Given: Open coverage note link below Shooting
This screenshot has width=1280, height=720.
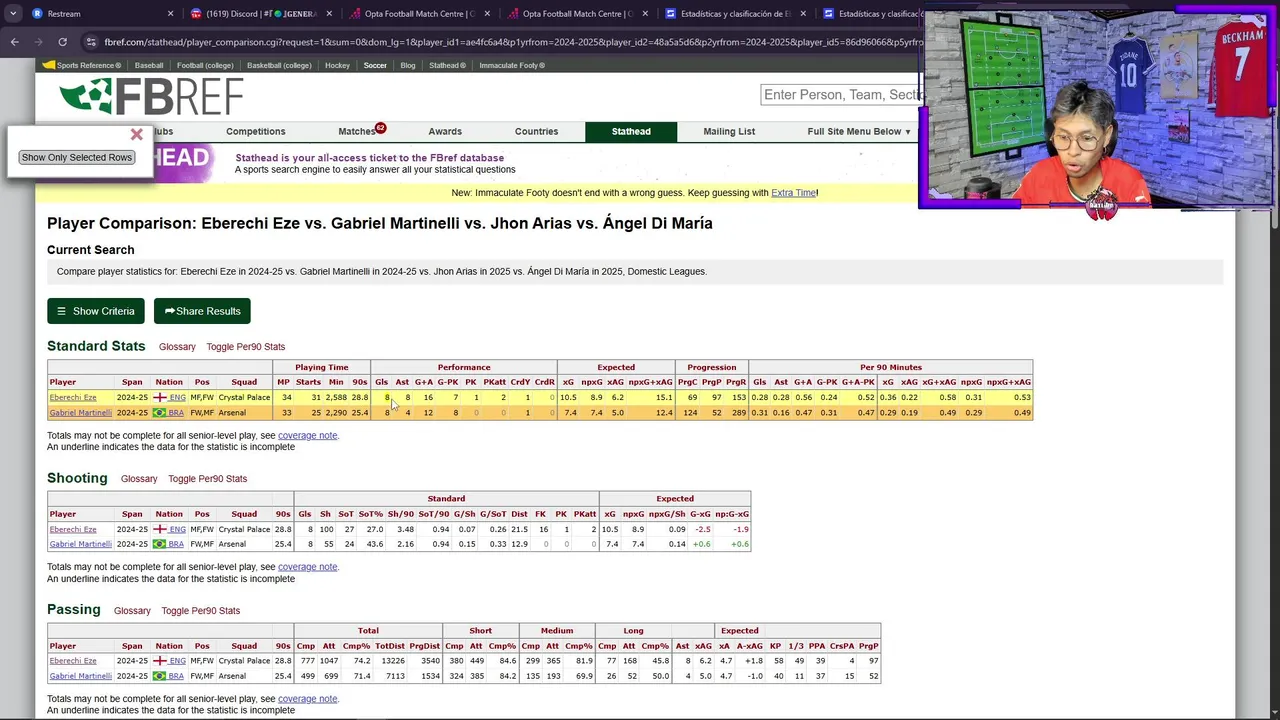Looking at the screenshot, I should (307, 567).
